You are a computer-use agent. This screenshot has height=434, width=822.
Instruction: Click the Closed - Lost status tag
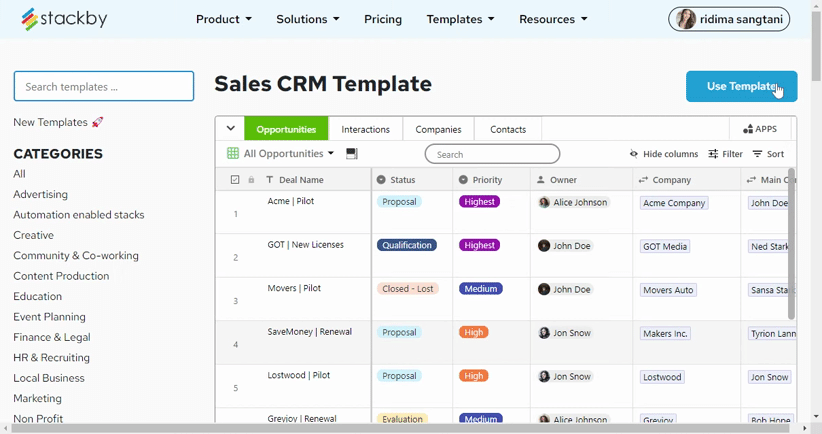408,289
